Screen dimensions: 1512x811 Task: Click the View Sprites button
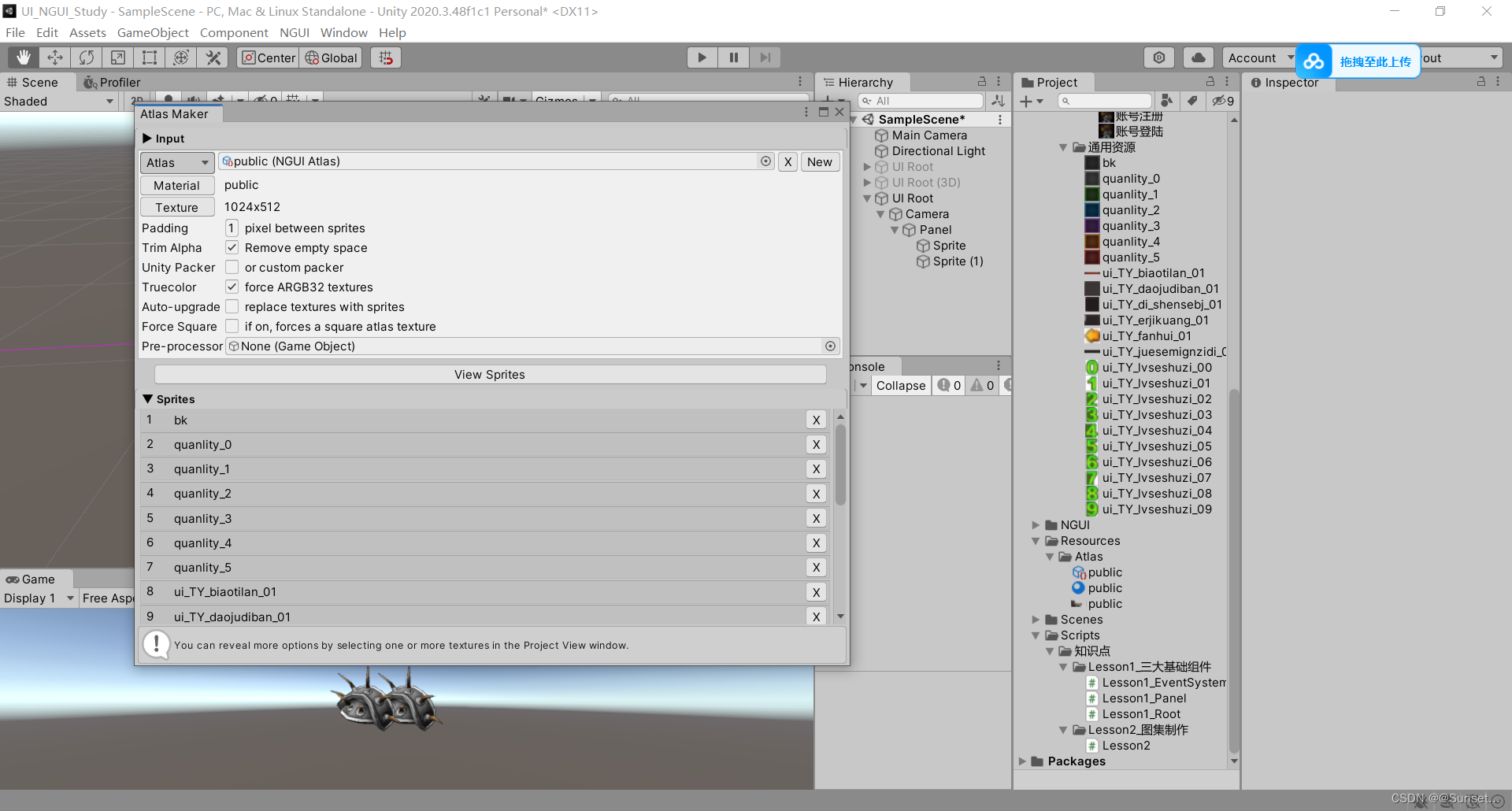coord(490,375)
